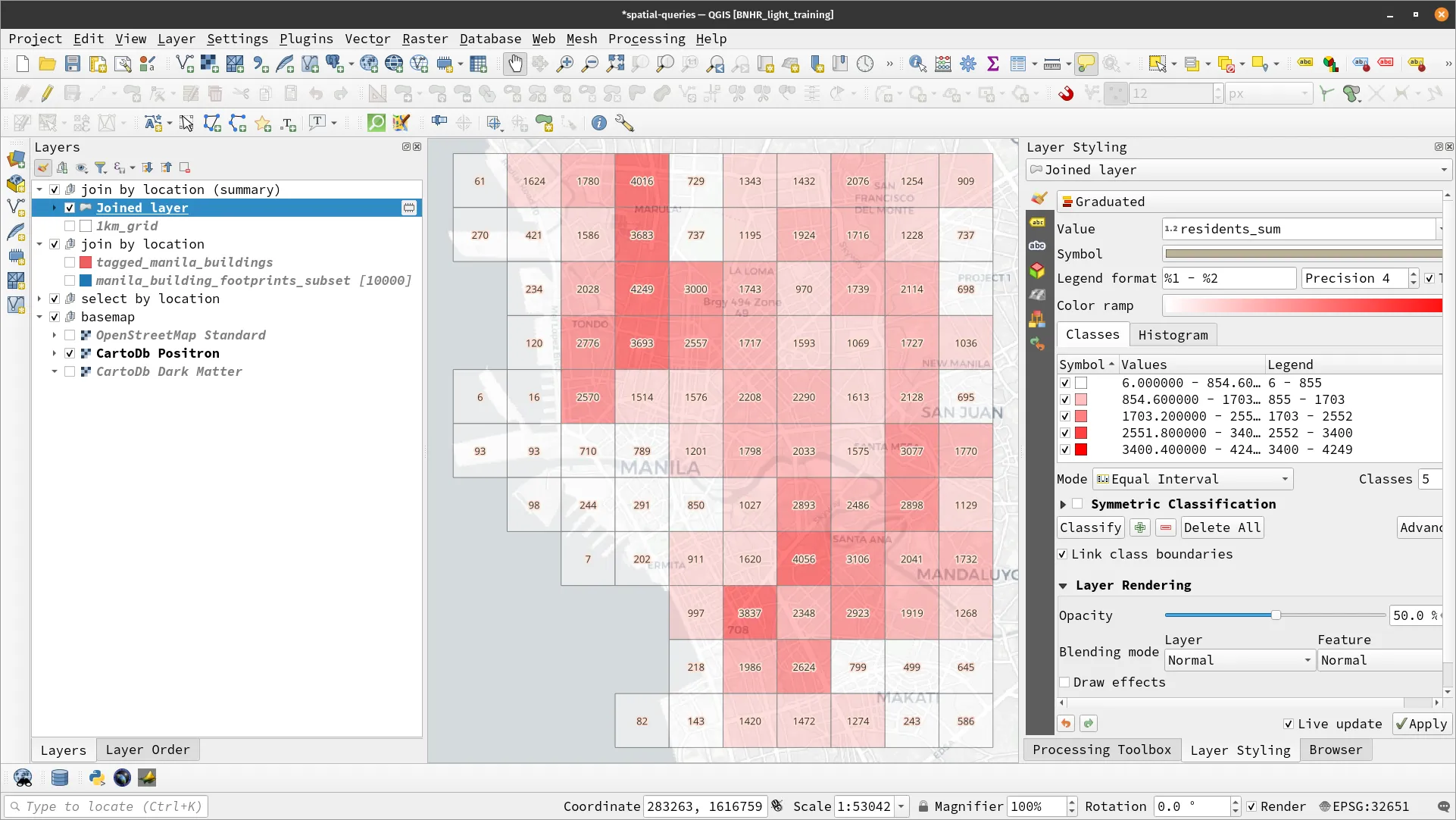Switch to the Histogram tab
The image size is (1456, 820).
(x=1173, y=334)
